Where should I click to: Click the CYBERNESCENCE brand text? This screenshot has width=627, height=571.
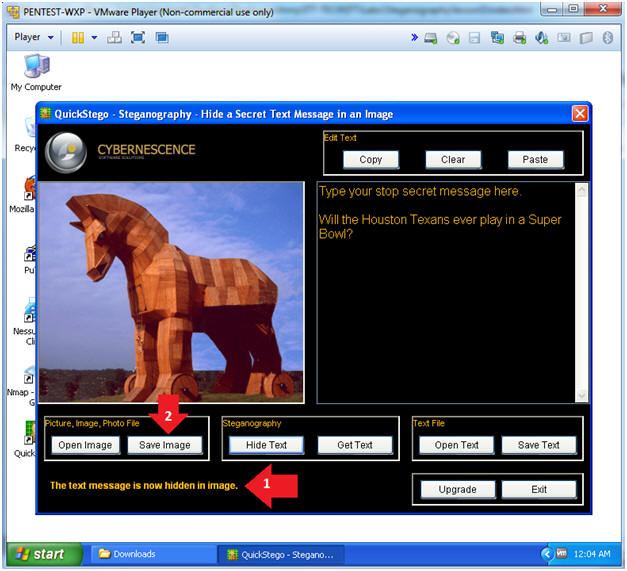(146, 150)
